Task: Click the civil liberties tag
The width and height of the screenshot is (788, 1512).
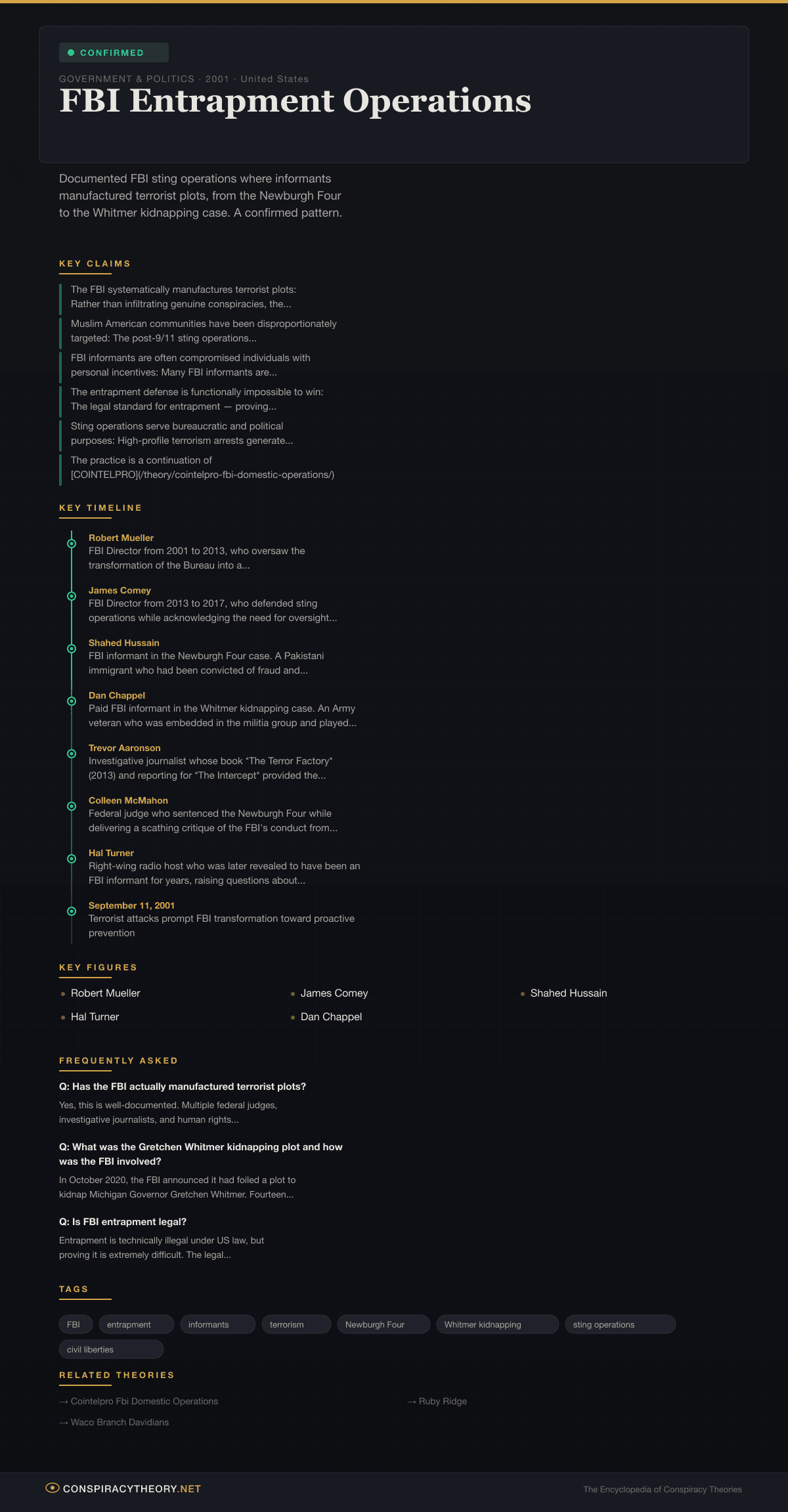Action: click(110, 1349)
